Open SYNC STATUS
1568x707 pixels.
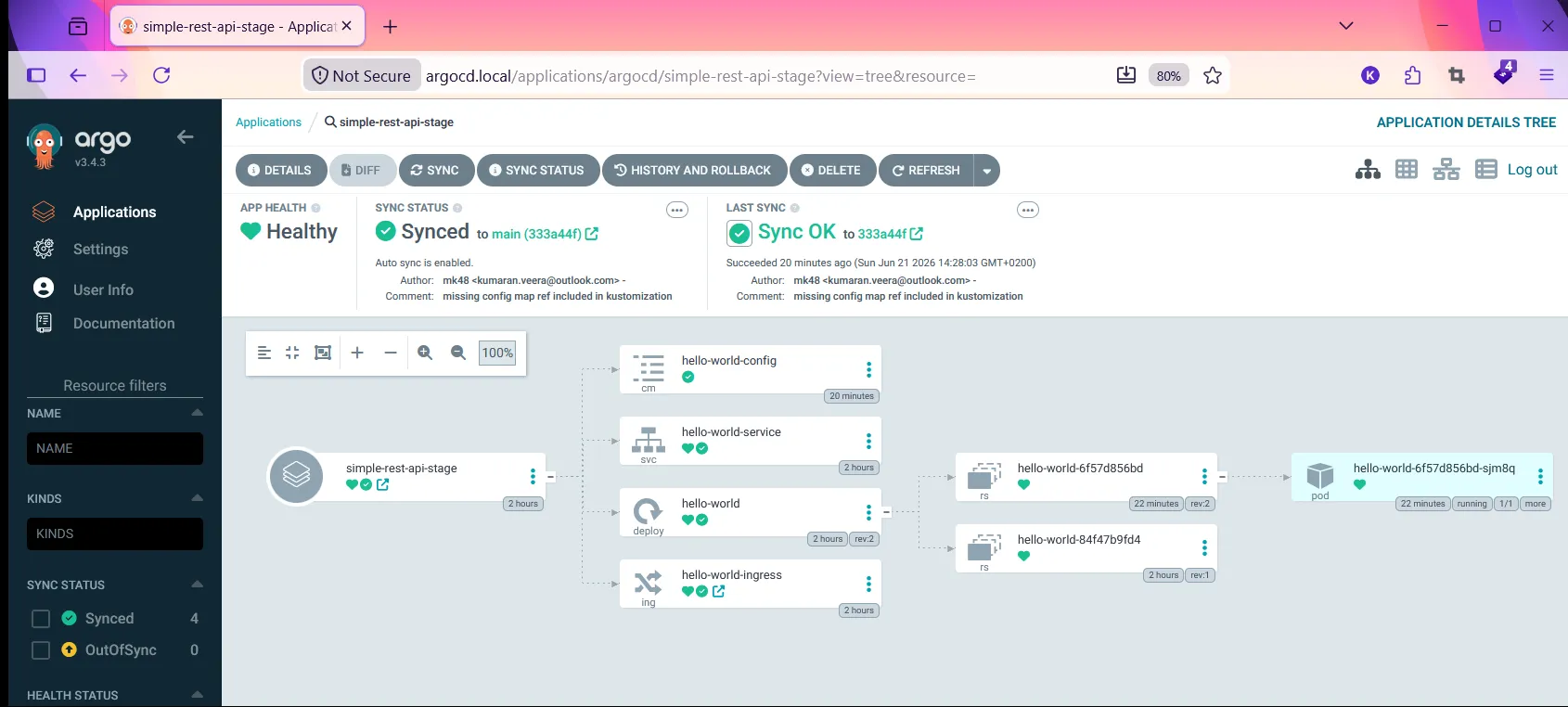pos(538,171)
